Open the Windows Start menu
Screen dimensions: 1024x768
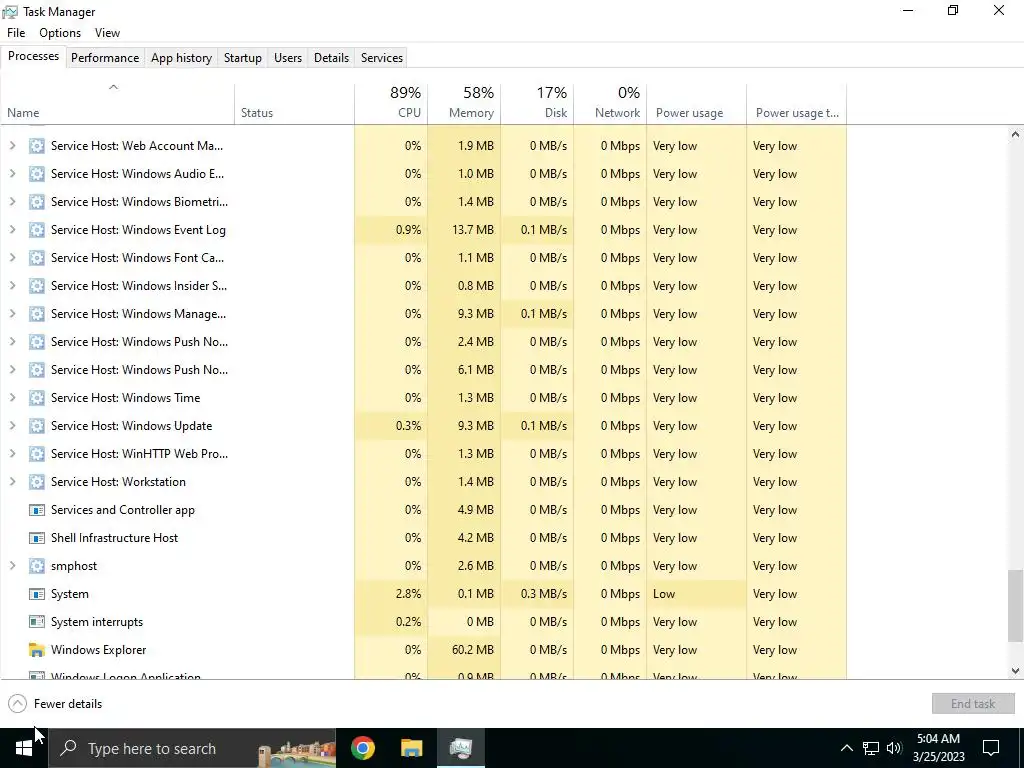pos(24,748)
